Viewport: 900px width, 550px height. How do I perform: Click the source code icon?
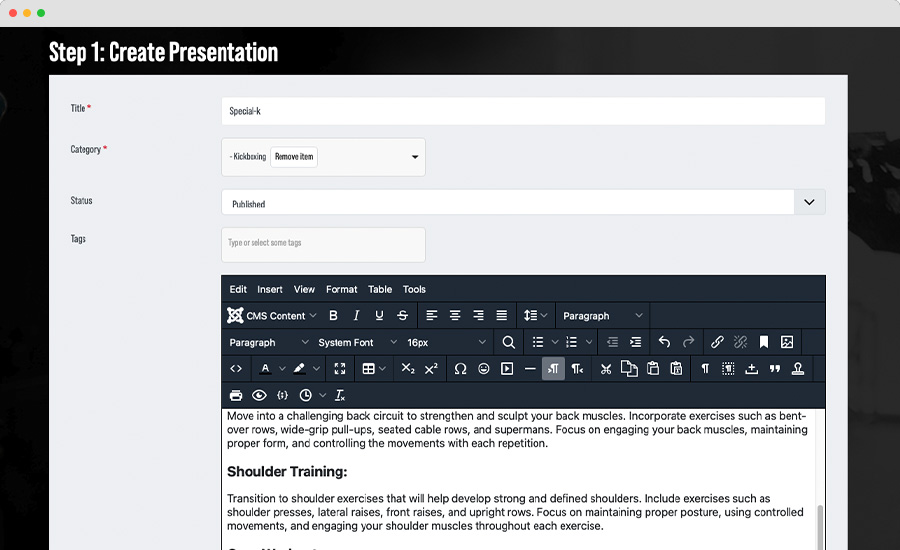pos(236,369)
